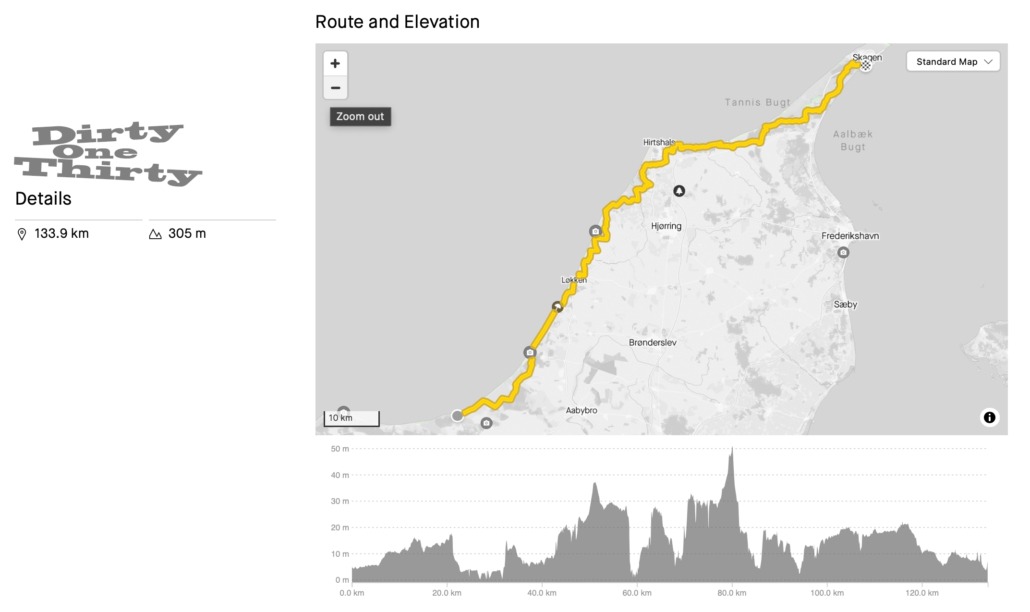Click the elevation peak near 80 km
The height and width of the screenshot is (612, 1030).
(x=732, y=452)
